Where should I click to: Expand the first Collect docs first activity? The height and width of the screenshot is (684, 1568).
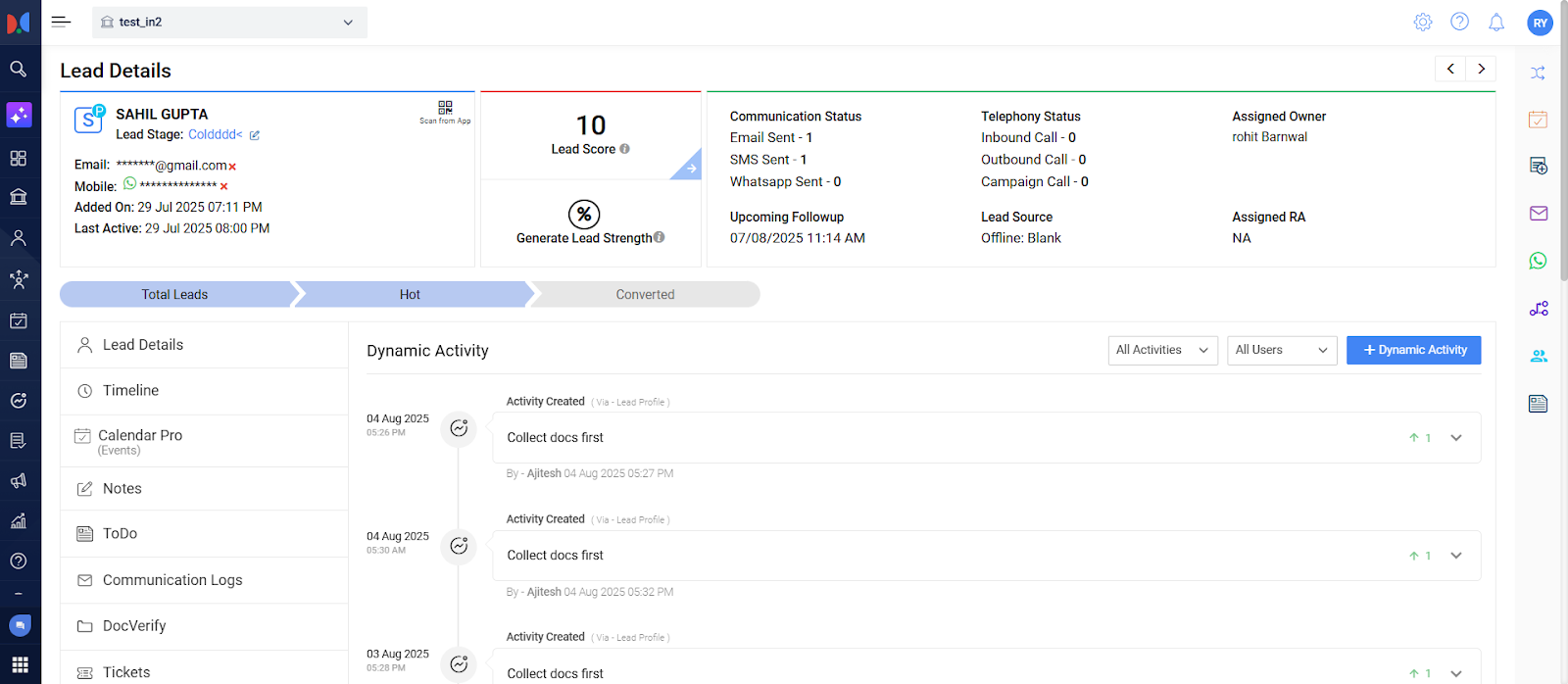tap(1455, 438)
